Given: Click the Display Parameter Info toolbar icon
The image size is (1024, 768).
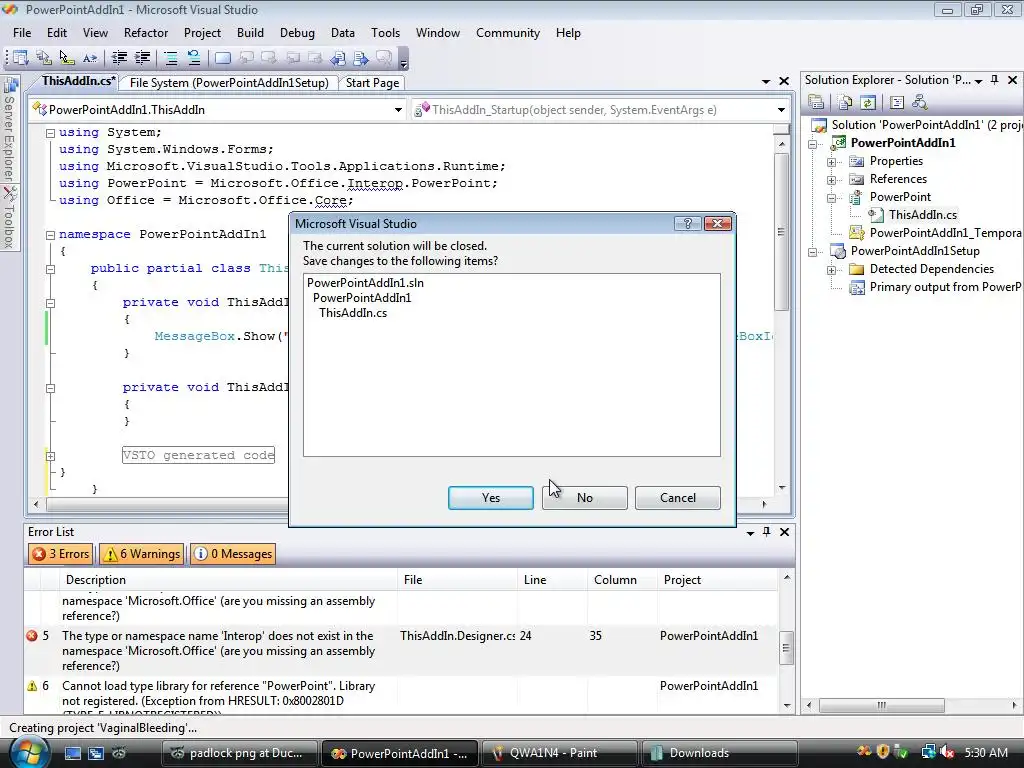Looking at the screenshot, I should pos(44,58).
